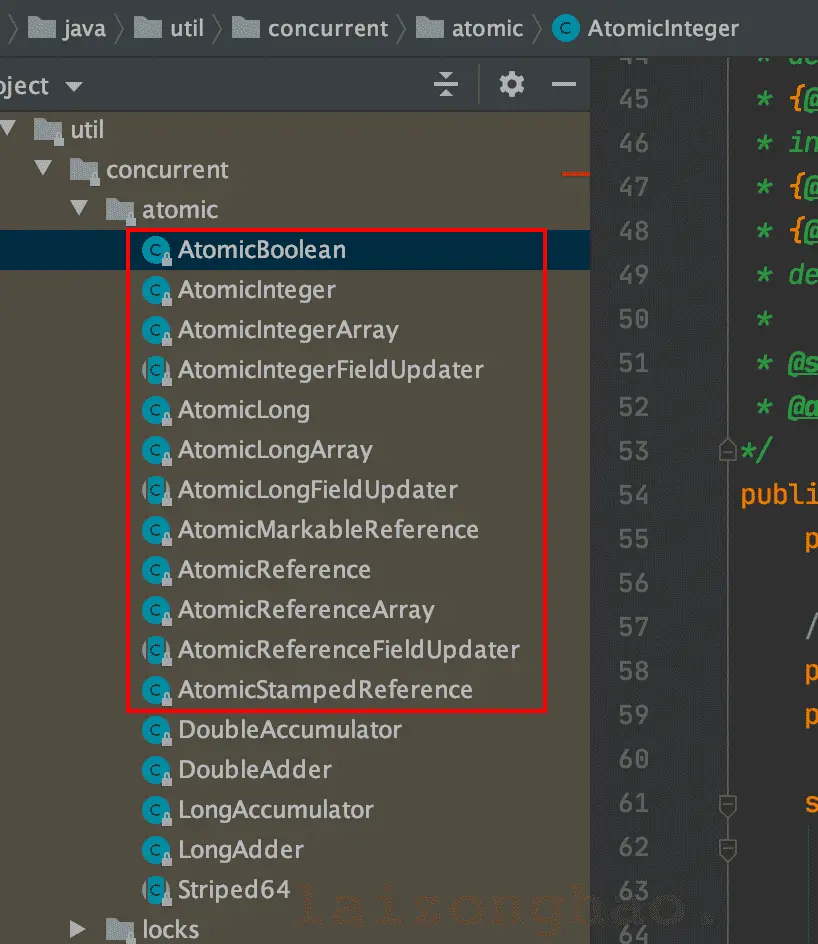Screen dimensions: 818x944
Task: Toggle code folding marker at line 61
Action: (728, 806)
